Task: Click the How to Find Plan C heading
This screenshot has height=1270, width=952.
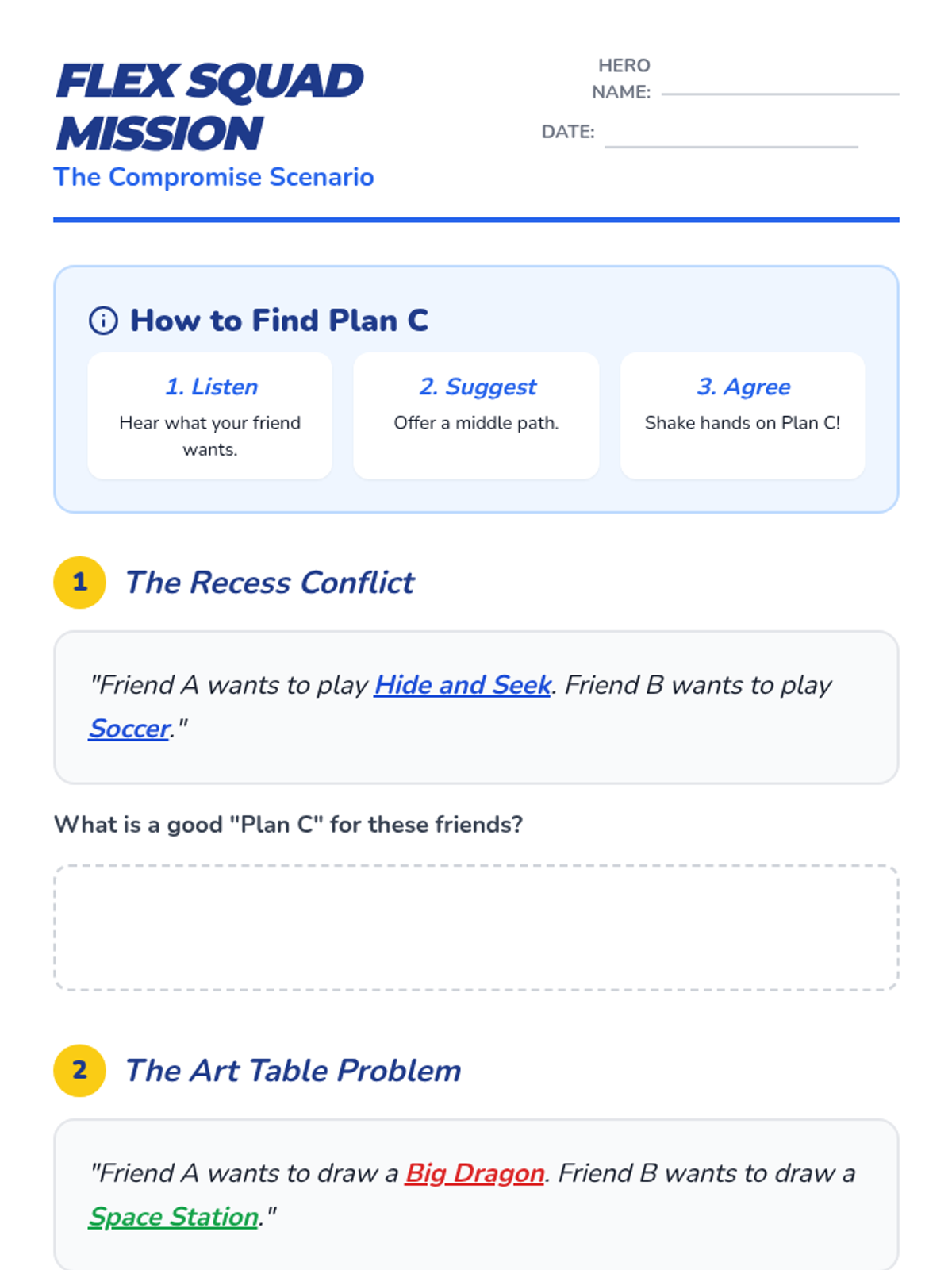Action: tap(279, 321)
